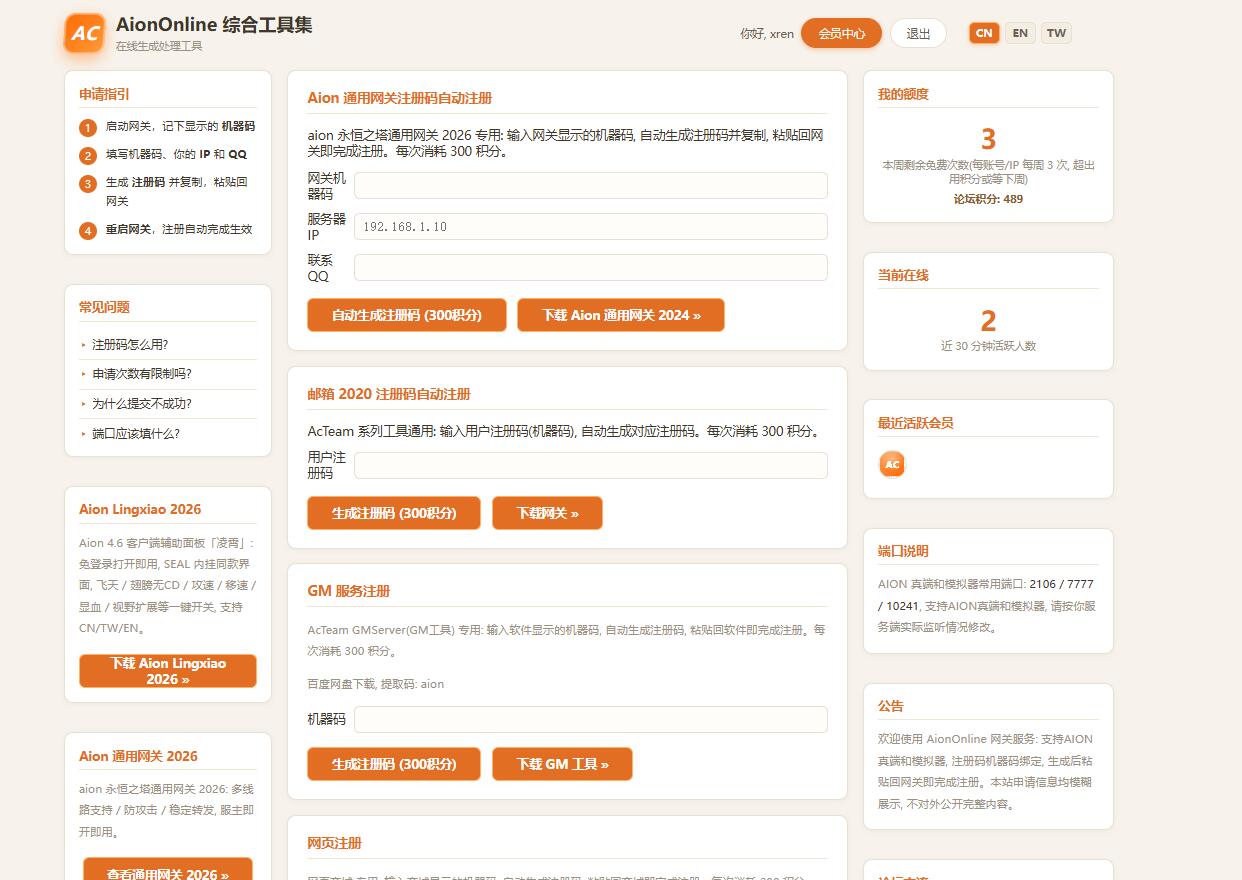Open the AC member avatar in recent members
The height and width of the screenshot is (880, 1242).
(x=892, y=464)
